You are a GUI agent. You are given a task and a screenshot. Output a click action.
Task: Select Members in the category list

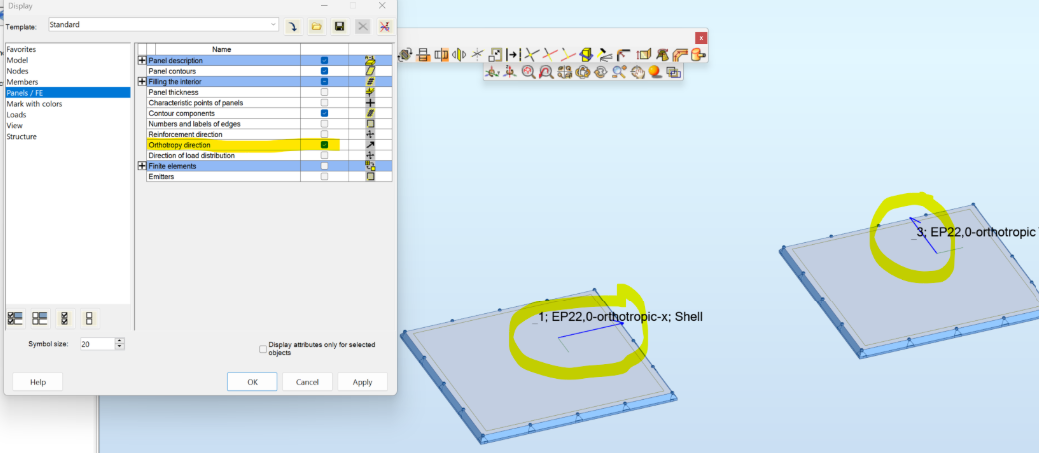22,81
